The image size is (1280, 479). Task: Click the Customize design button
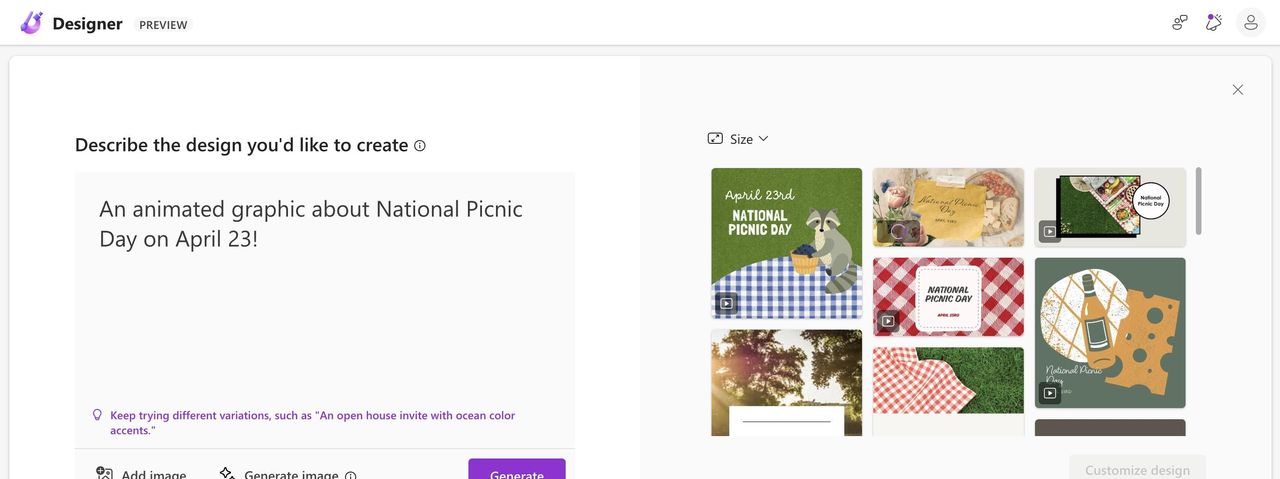(x=1137, y=468)
